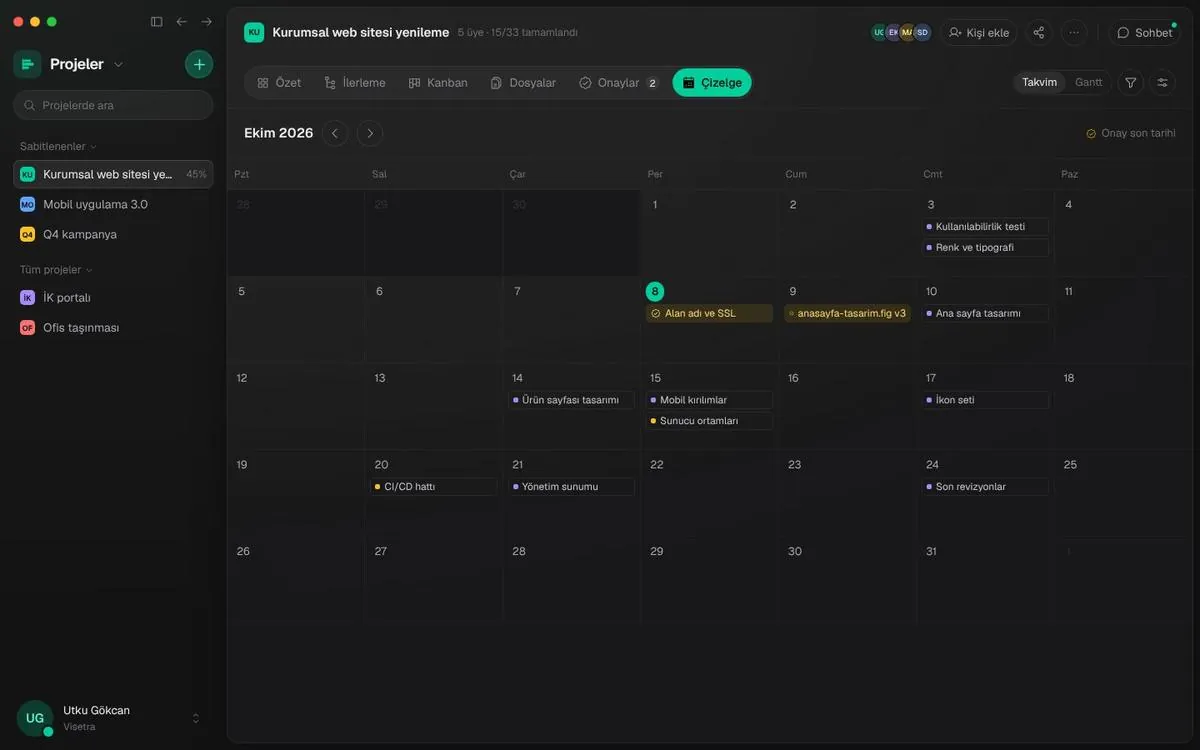Image resolution: width=1200 pixels, height=750 pixels.
Task: Go to previous month
Action: [x=335, y=133]
